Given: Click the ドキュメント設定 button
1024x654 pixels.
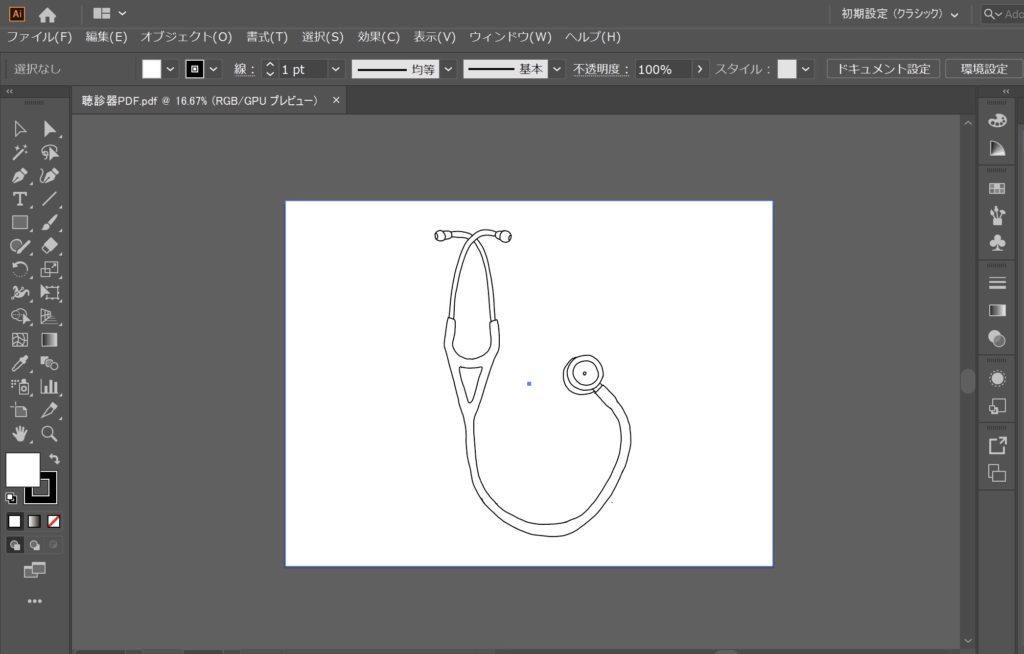Looking at the screenshot, I should 883,69.
